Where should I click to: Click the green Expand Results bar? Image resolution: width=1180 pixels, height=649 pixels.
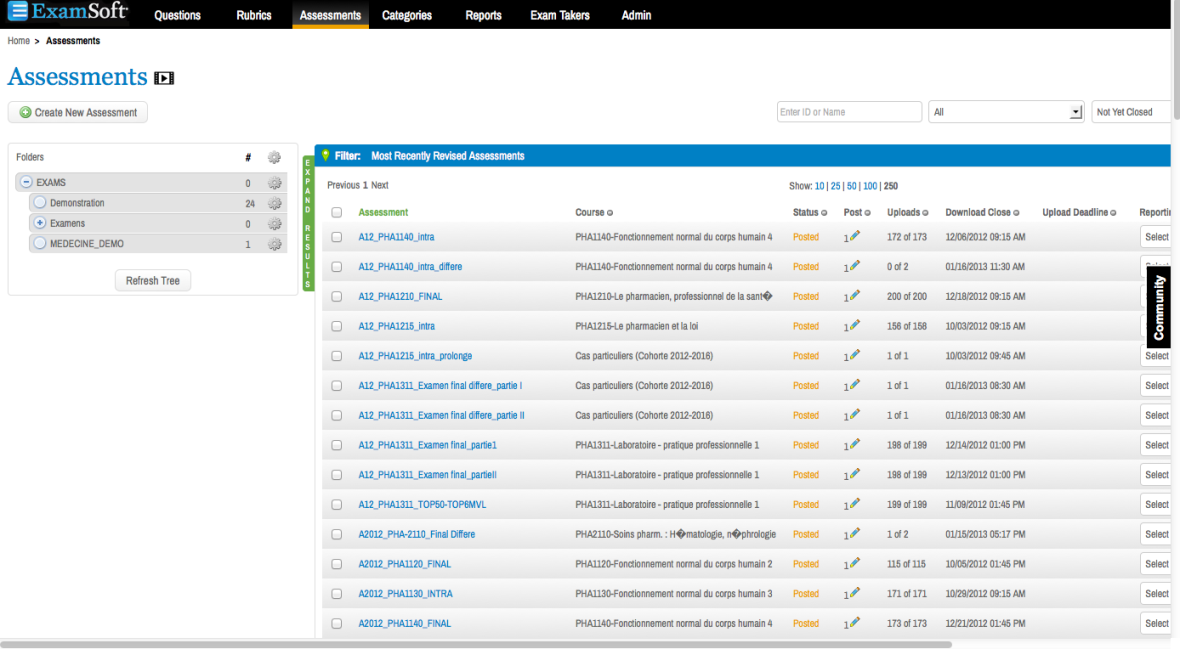(x=308, y=224)
